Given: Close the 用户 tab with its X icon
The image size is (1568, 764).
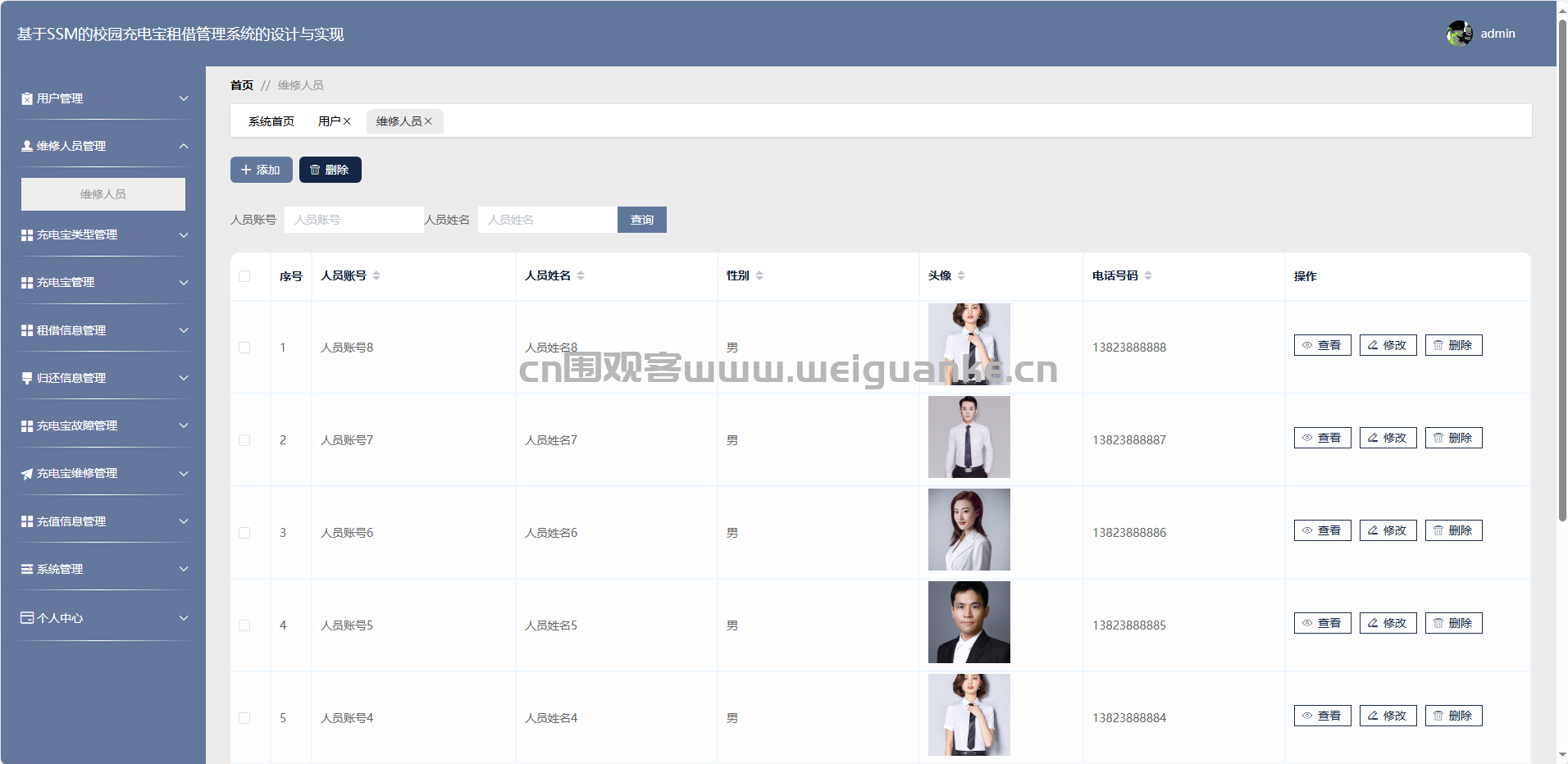Looking at the screenshot, I should (347, 121).
